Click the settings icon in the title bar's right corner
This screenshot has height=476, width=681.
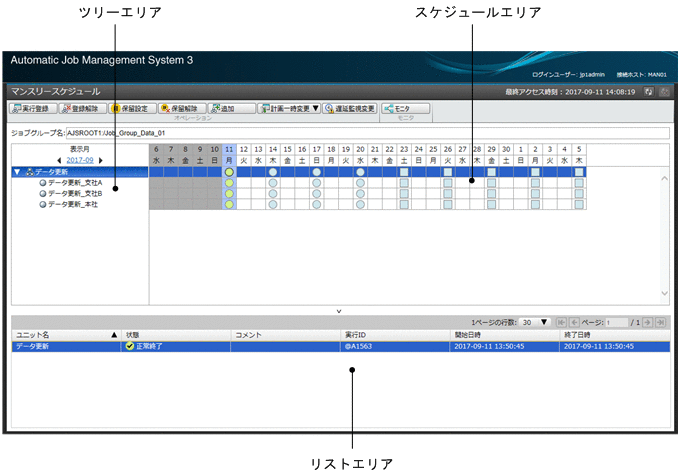pos(664,92)
